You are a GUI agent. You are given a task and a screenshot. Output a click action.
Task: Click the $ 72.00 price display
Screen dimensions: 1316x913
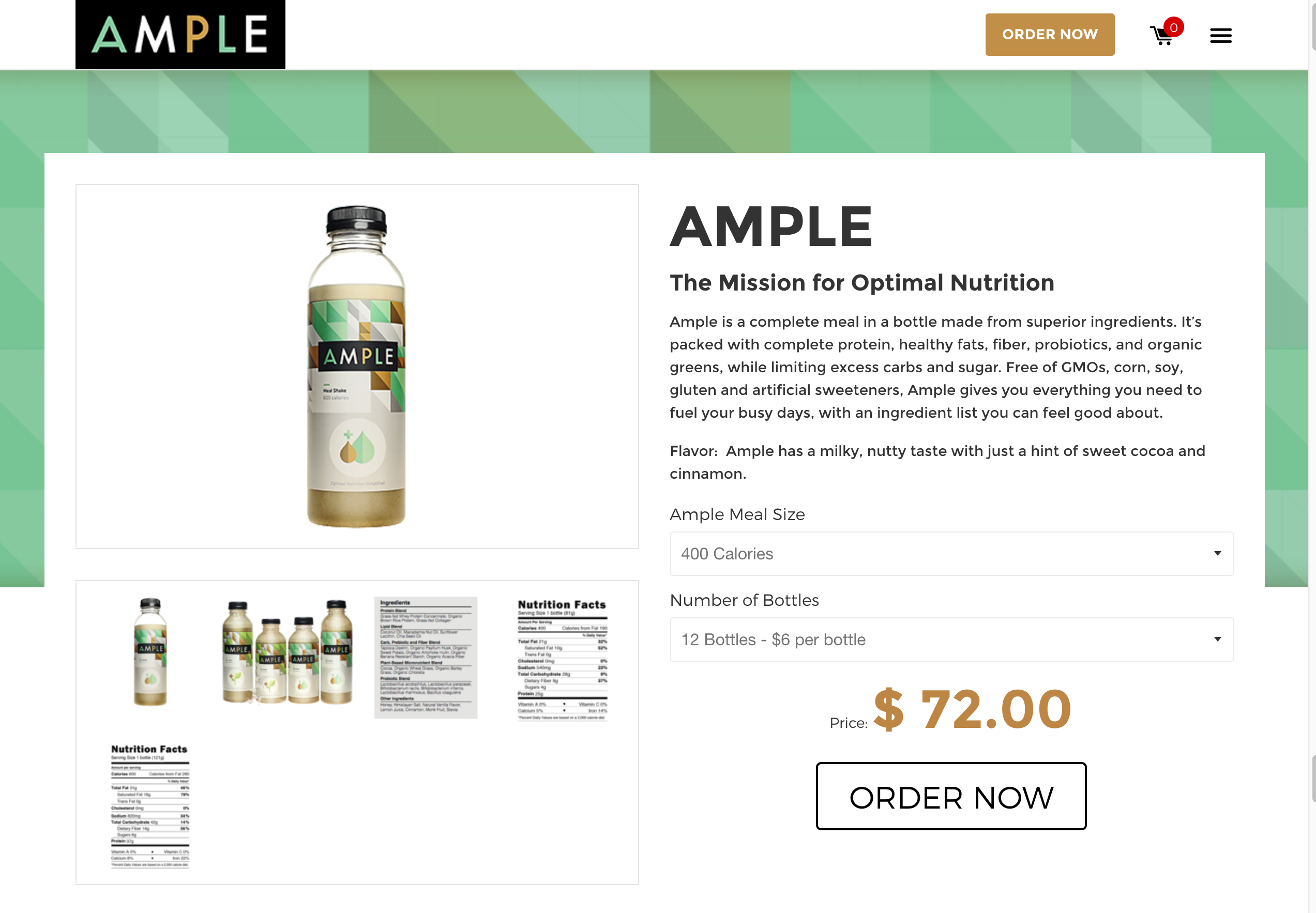tap(972, 709)
